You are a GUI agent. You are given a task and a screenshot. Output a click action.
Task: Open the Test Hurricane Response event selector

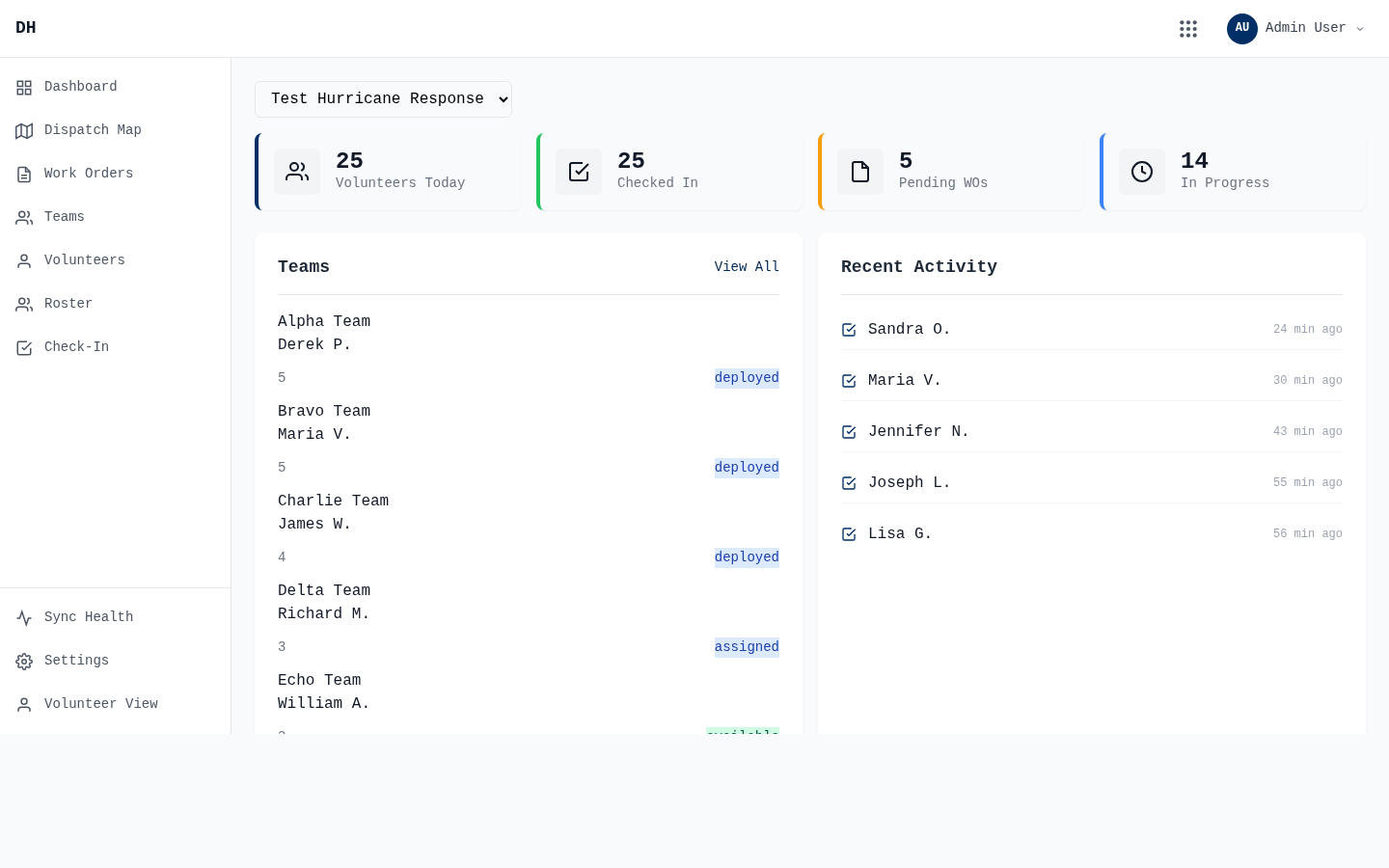(x=383, y=99)
